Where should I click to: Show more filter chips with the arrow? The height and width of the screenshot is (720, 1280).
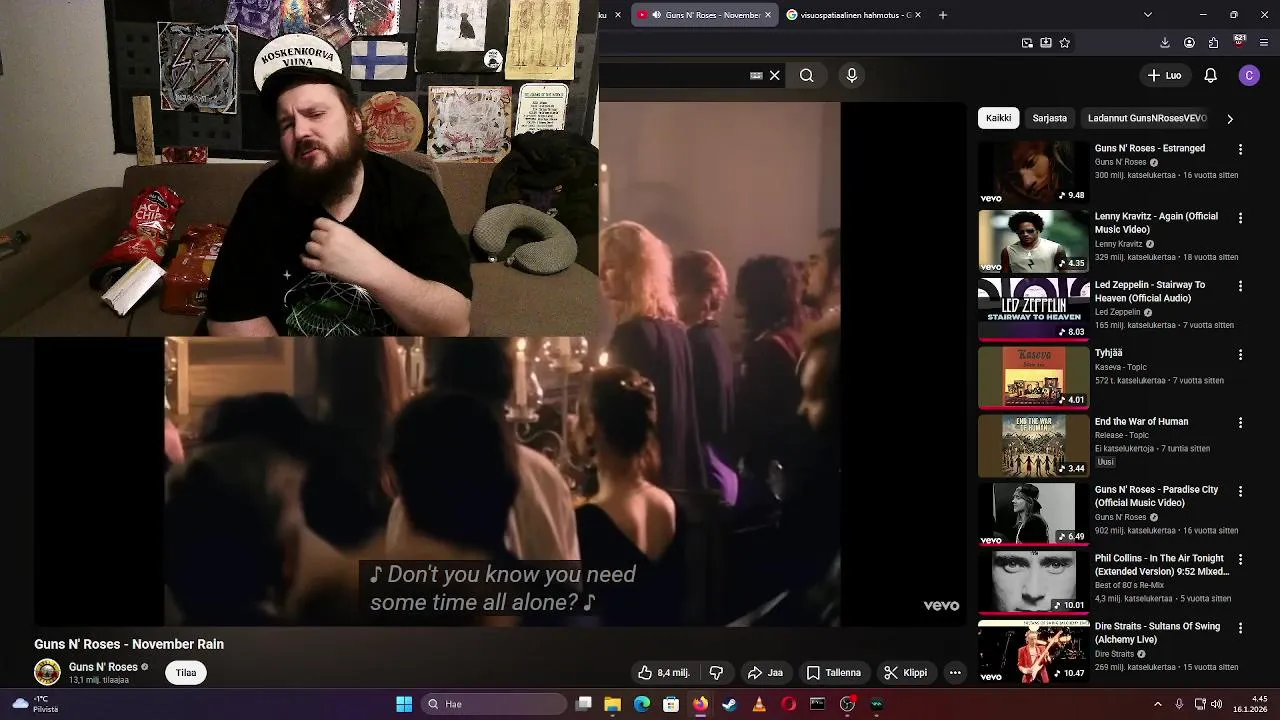pyautogui.click(x=1230, y=118)
